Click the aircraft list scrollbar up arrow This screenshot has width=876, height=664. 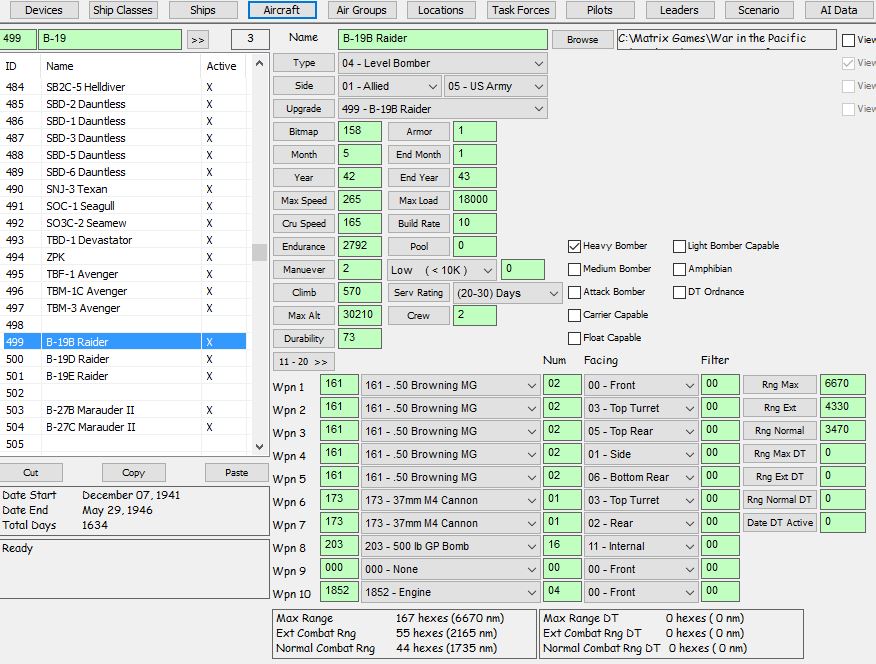coord(259,64)
